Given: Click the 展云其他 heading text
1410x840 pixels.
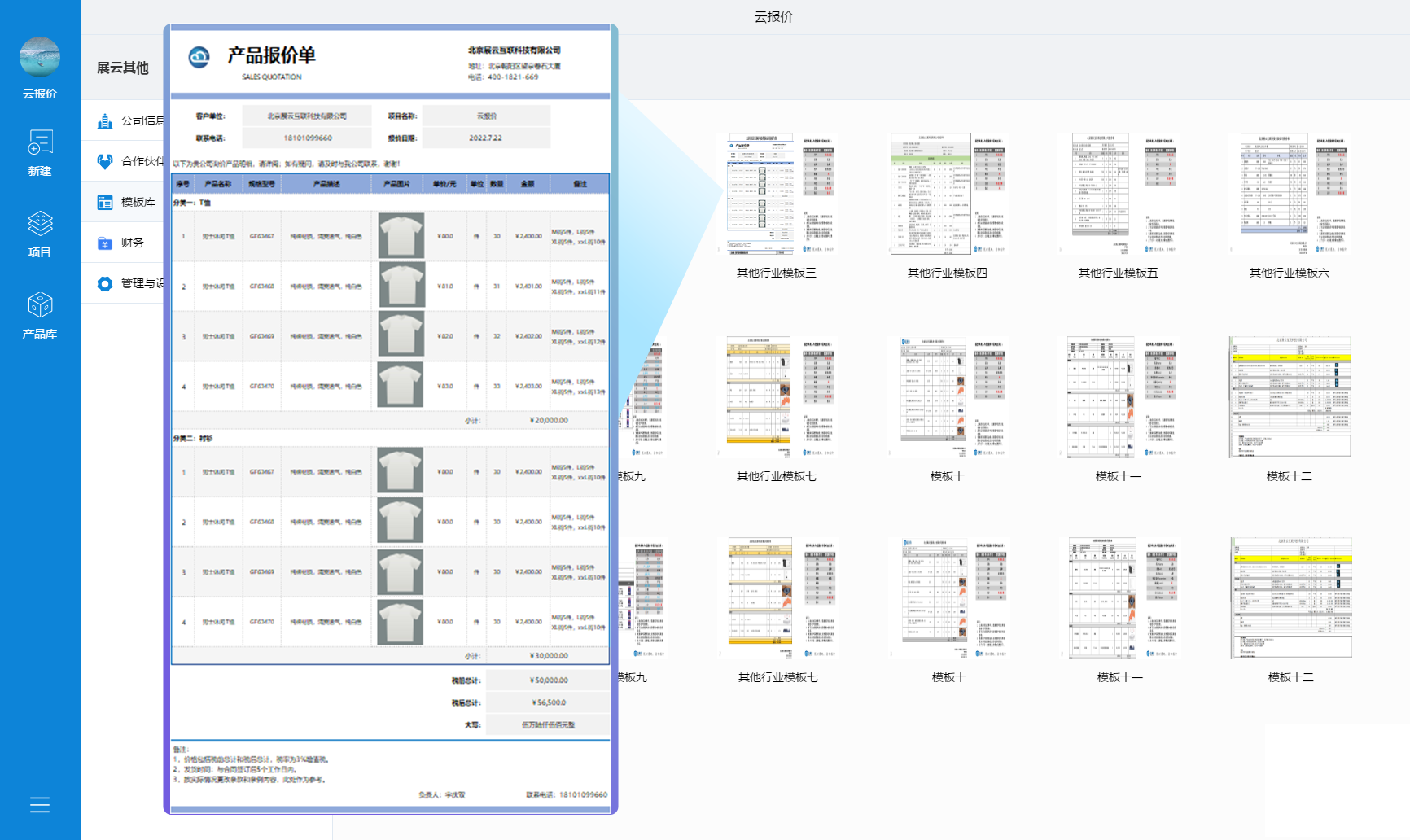Looking at the screenshot, I should [123, 68].
